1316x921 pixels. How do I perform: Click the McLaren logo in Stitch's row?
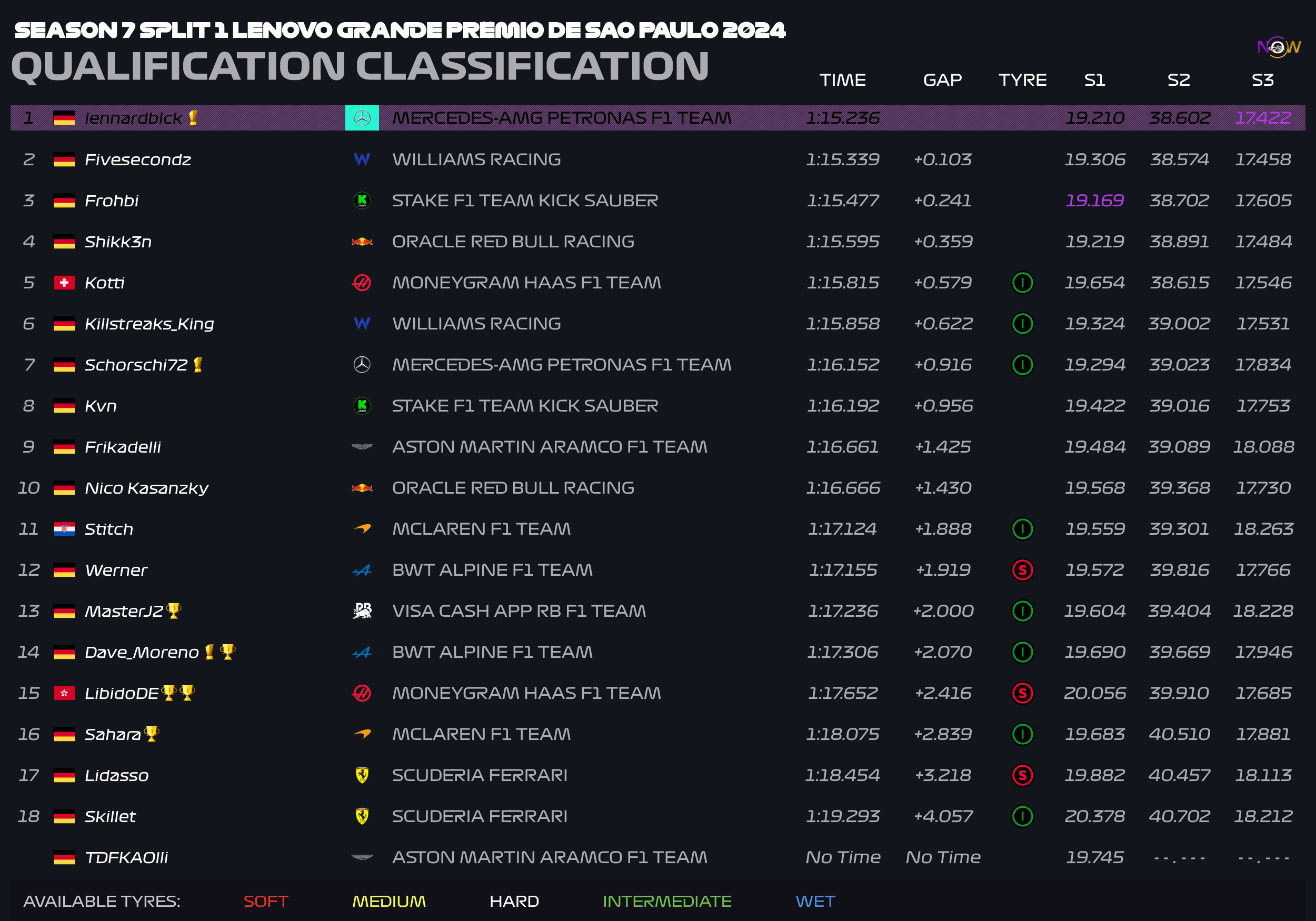click(x=362, y=528)
